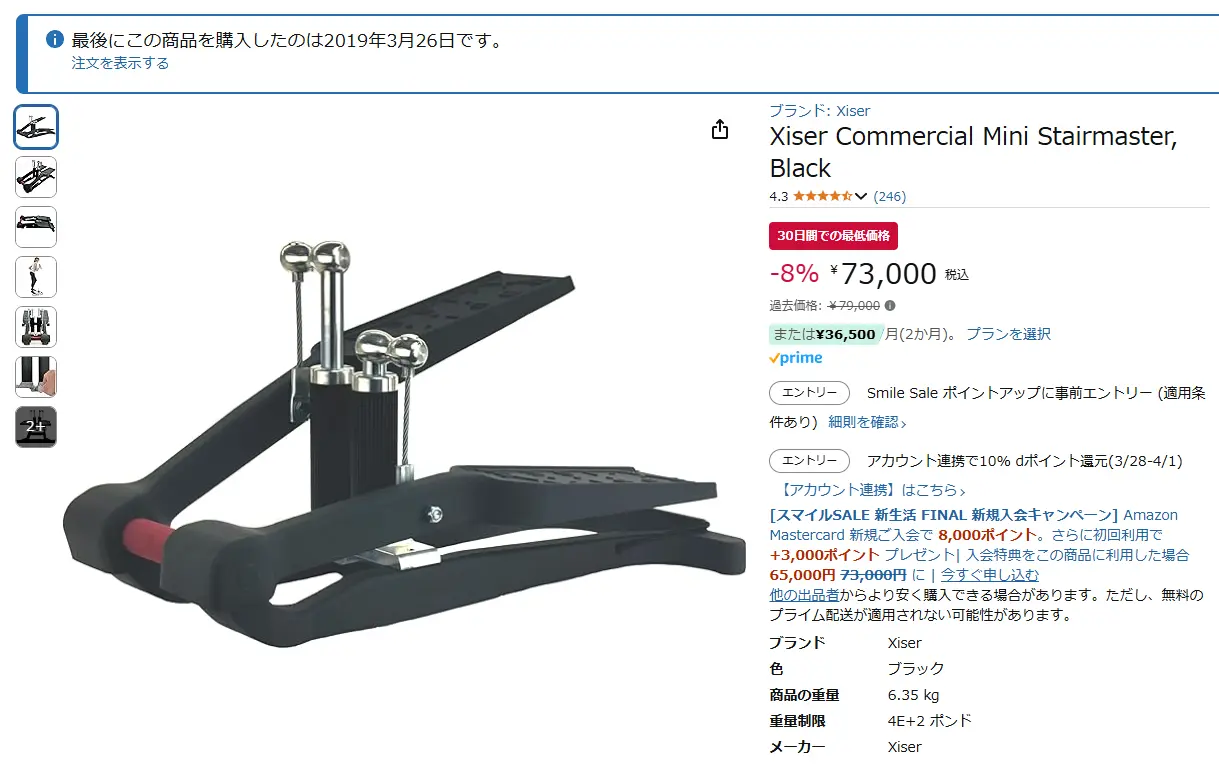Open the (246) reviews count link

[x=890, y=196]
